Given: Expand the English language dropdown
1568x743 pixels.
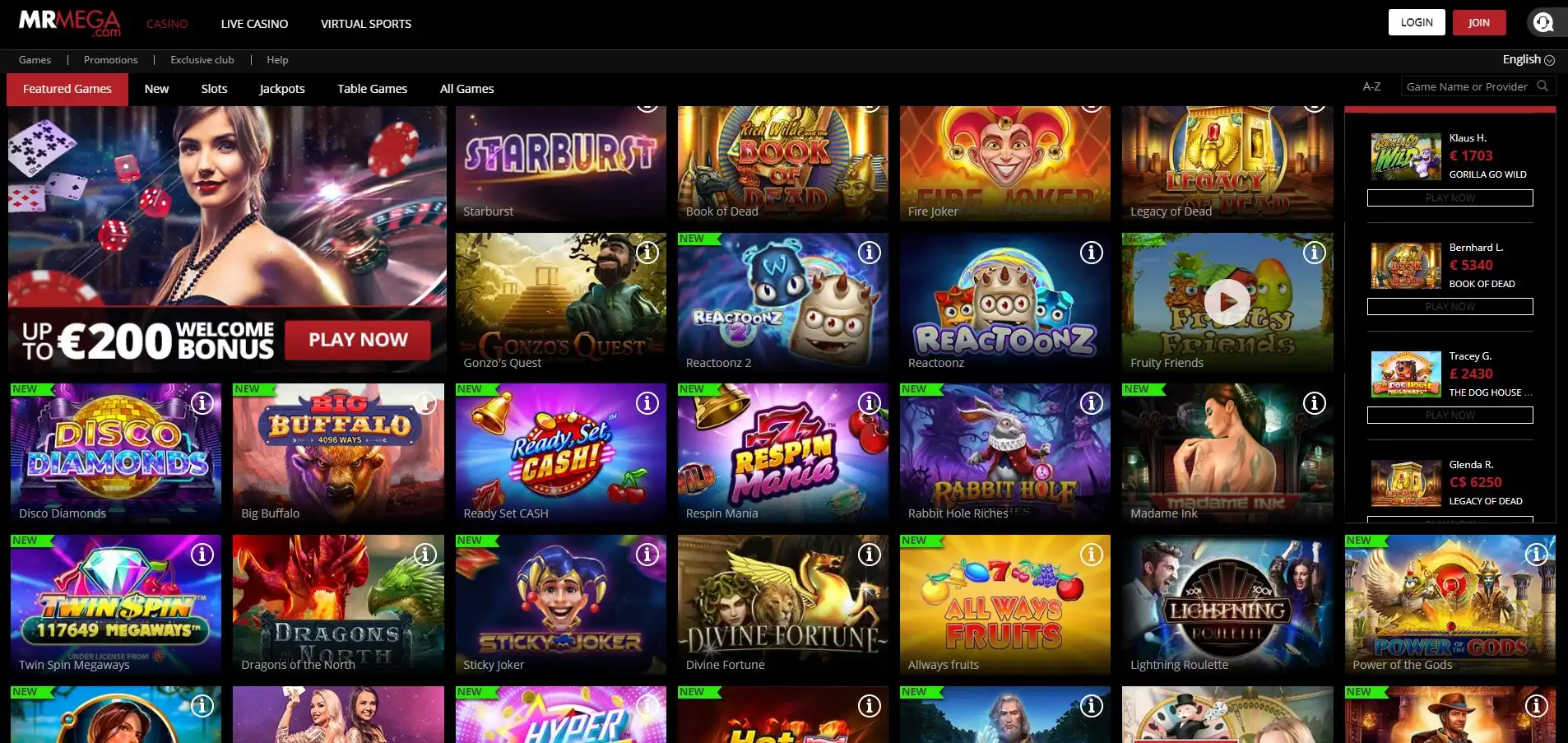Looking at the screenshot, I should [1529, 59].
